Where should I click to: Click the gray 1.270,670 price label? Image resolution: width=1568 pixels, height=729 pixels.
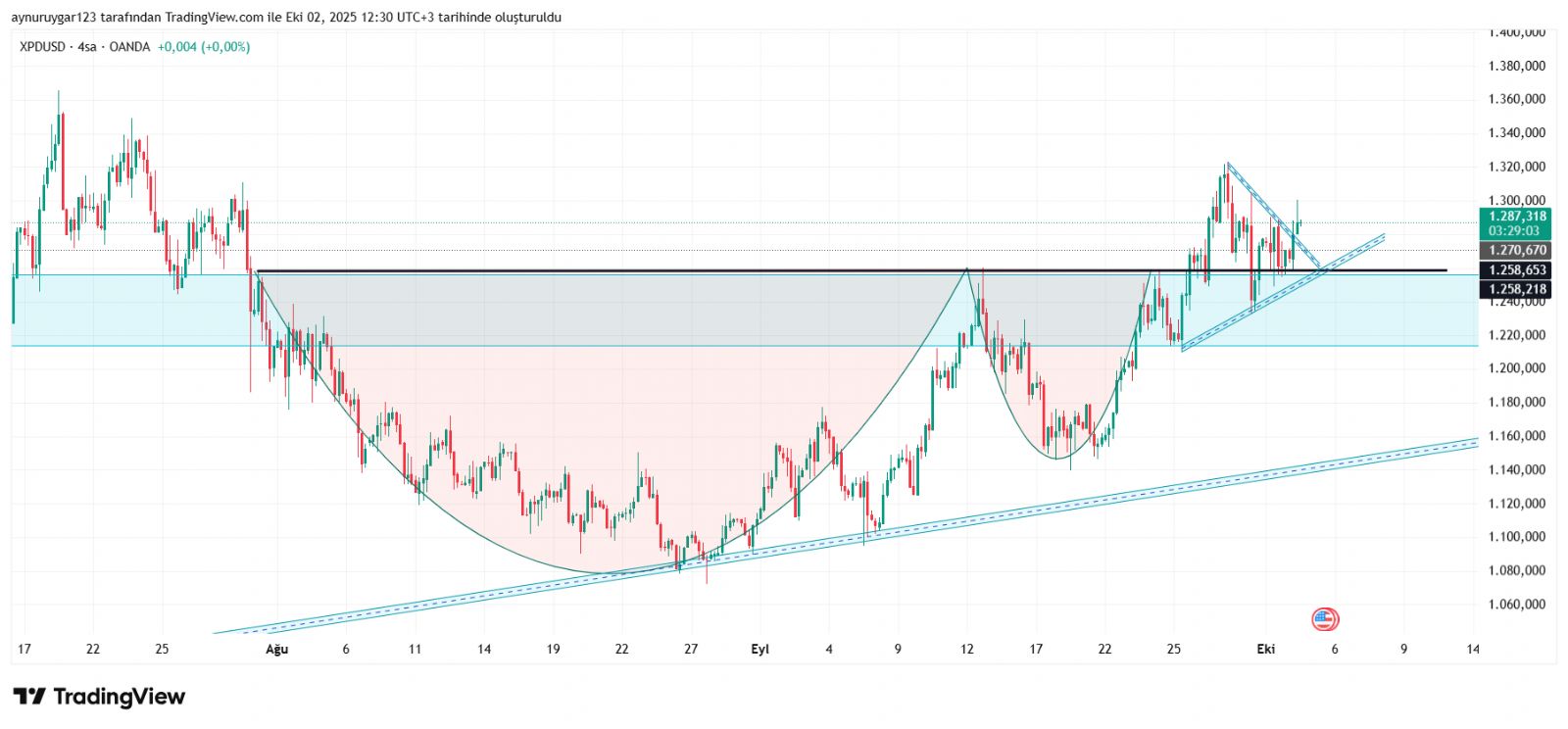coord(1516,251)
